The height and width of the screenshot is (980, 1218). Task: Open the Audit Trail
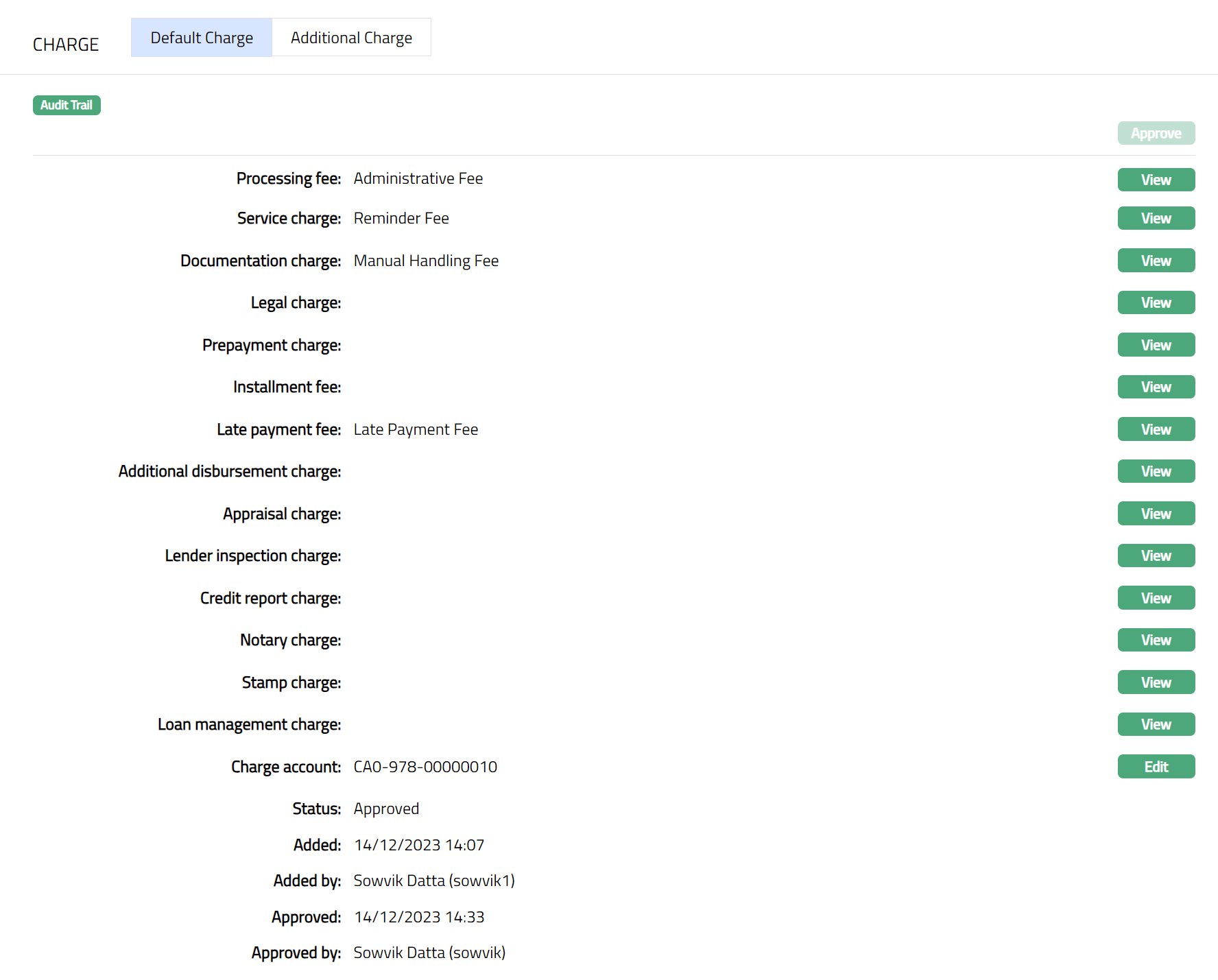[x=67, y=105]
